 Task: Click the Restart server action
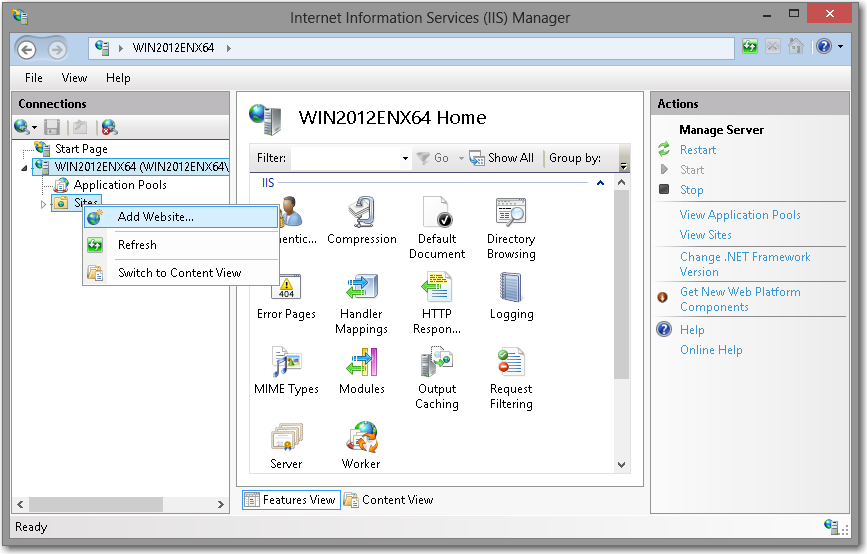click(x=698, y=150)
